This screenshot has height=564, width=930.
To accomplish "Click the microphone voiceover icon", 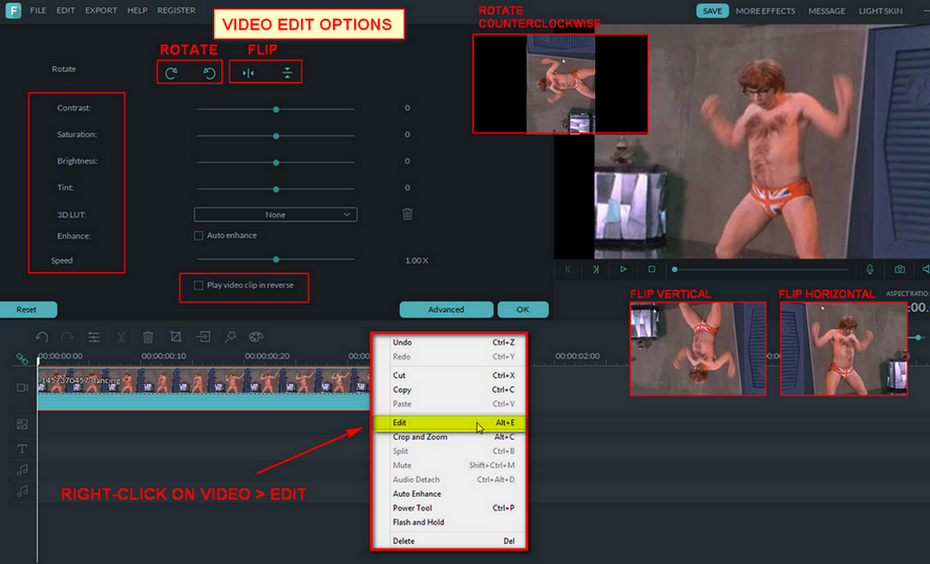I will [870, 269].
